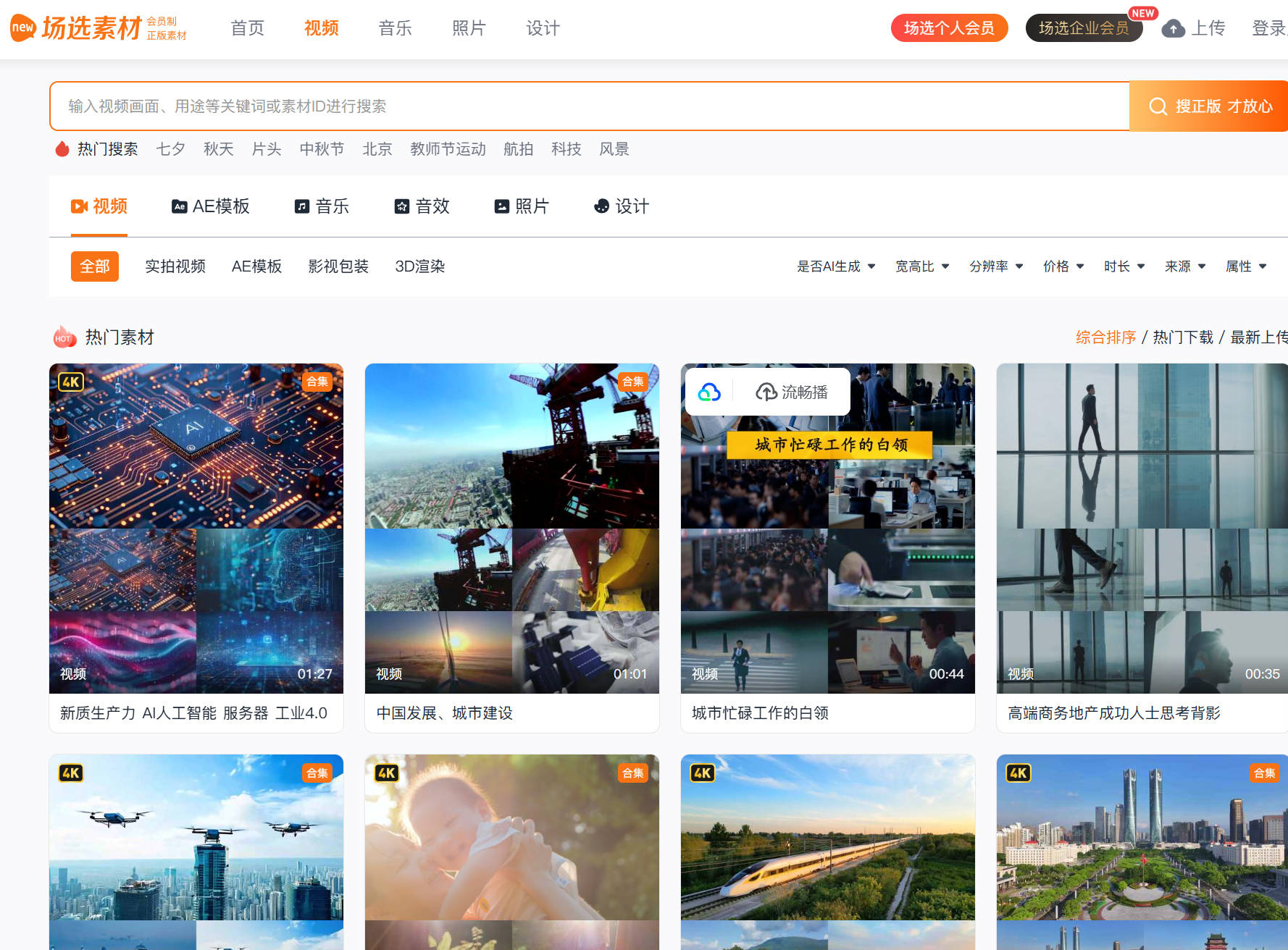Viewport: 1288px width, 950px height.
Task: Click the 流畅播 smooth playback button
Action: [792, 392]
